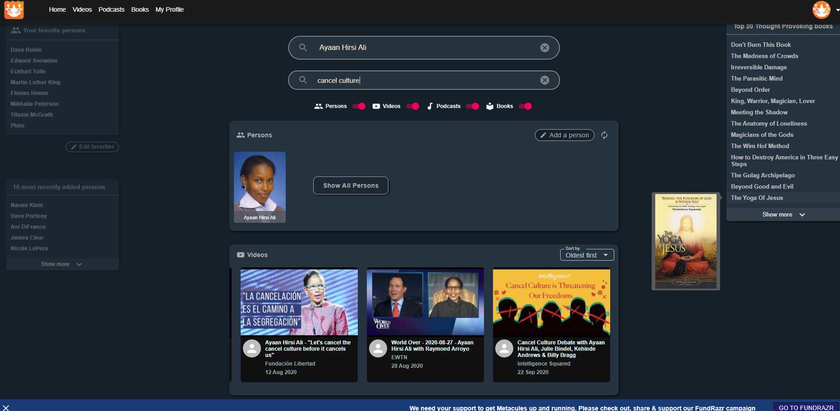Open the book The Parasitic Mind

(x=756, y=78)
